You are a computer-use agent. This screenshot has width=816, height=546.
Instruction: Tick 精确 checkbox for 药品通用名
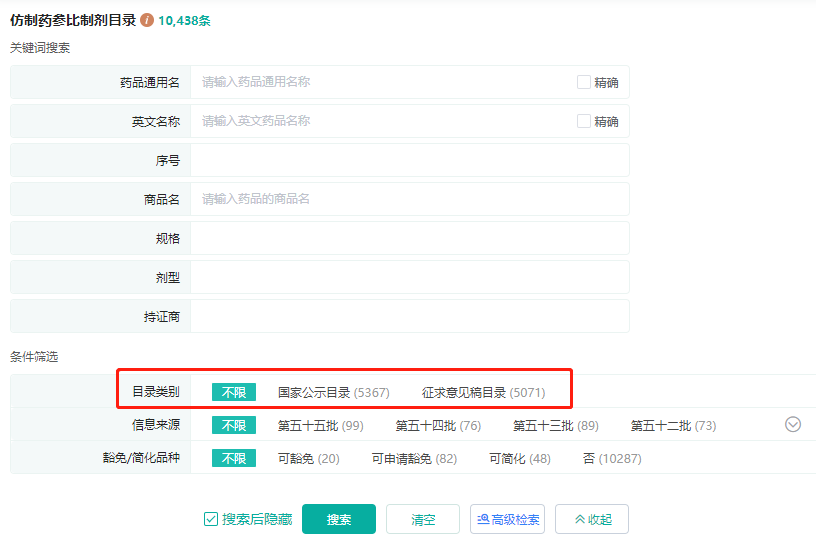coord(584,82)
